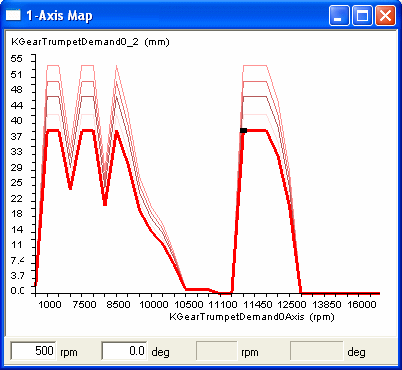This screenshot has width=402, height=370.
Task: Click the KGearTrumpetDemand0Axis (rpm) axis label
Action: pyautogui.click(x=252, y=317)
